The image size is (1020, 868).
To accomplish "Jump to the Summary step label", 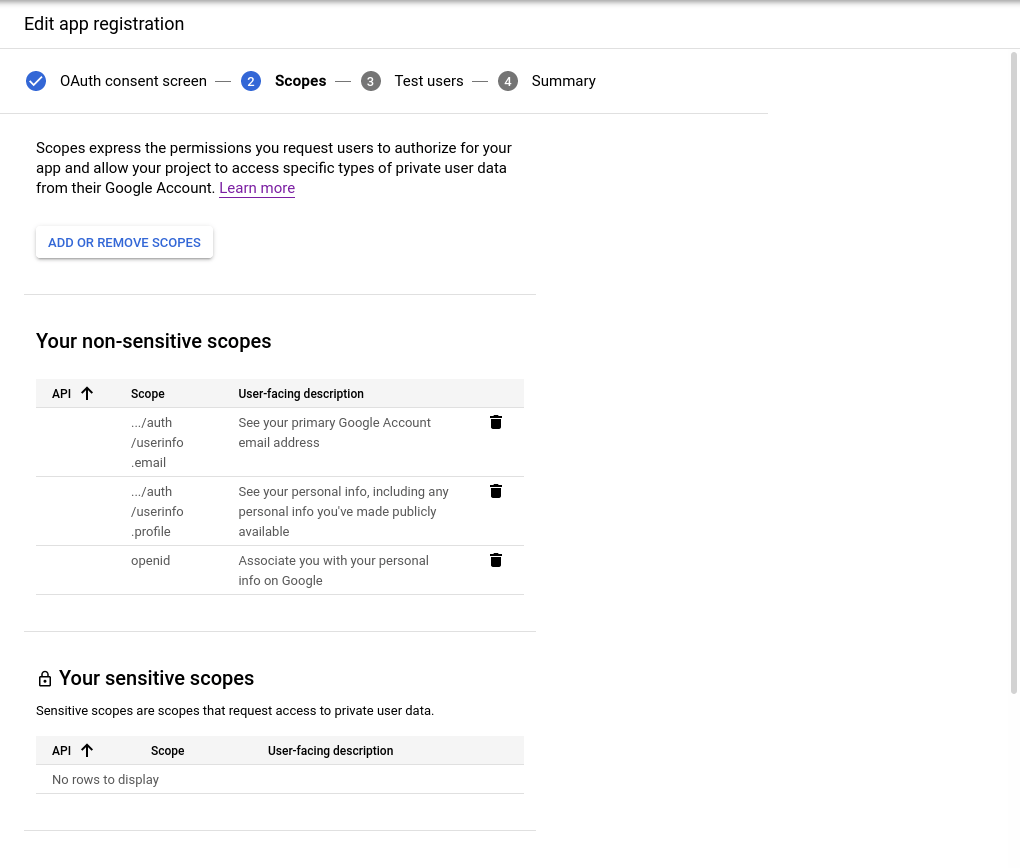I will click(563, 81).
